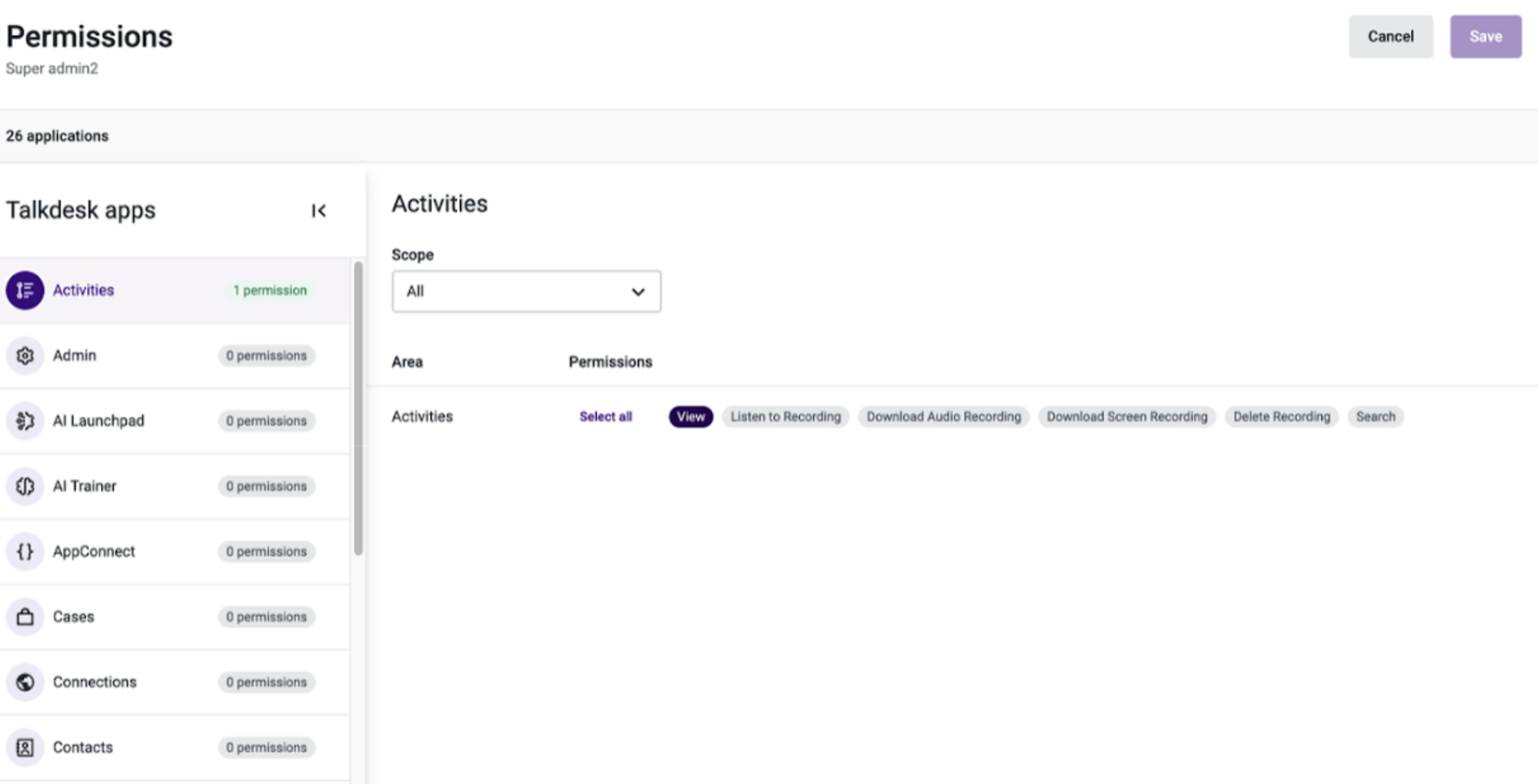Toggle the View permission

point(691,417)
